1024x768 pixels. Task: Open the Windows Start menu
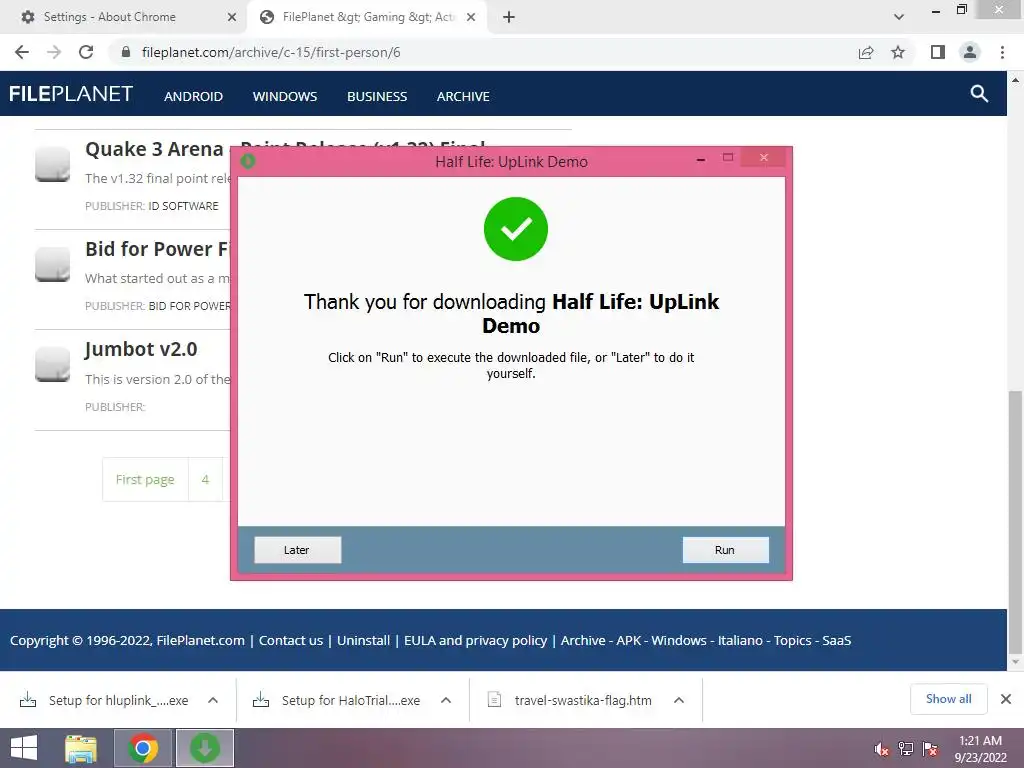[x=24, y=748]
